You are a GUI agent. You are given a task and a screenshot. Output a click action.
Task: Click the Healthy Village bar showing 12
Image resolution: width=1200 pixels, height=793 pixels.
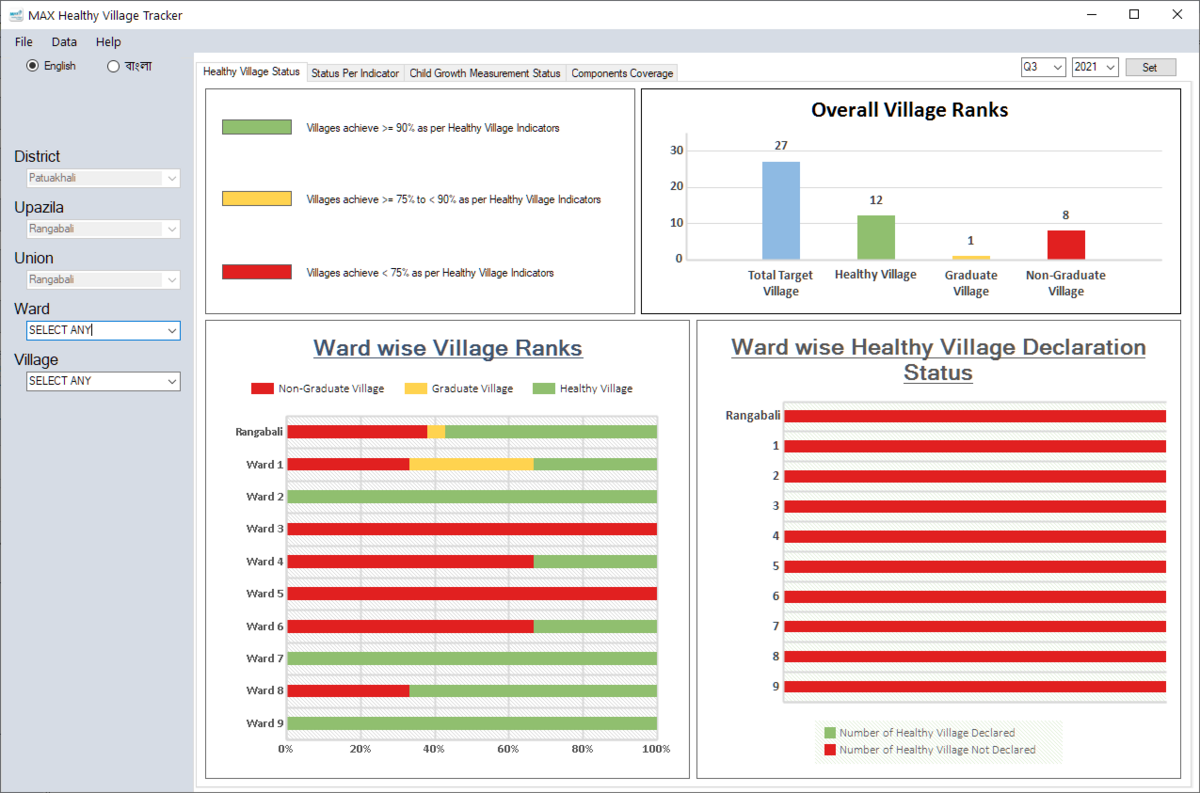coord(875,235)
